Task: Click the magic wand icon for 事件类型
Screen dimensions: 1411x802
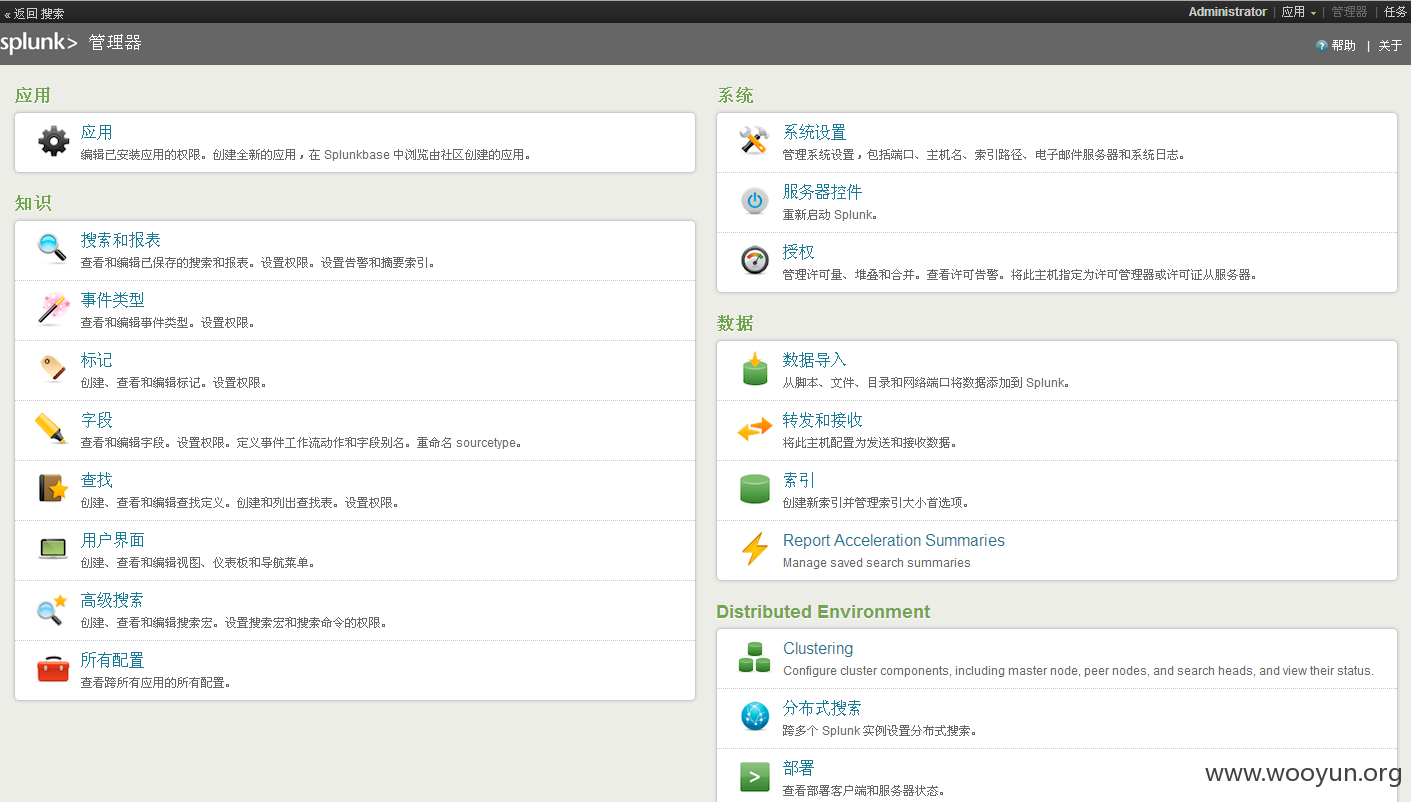Action: point(52,309)
